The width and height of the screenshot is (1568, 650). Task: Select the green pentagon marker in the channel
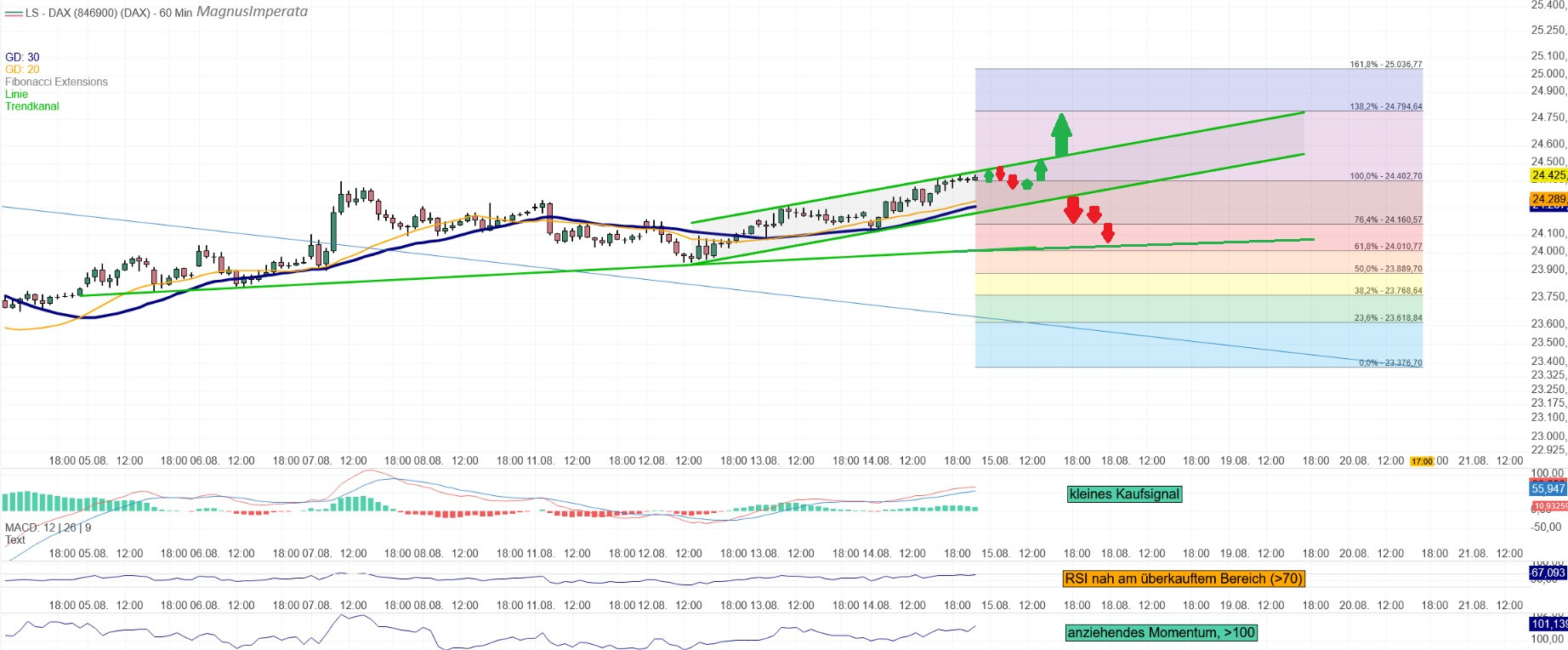(x=1026, y=184)
